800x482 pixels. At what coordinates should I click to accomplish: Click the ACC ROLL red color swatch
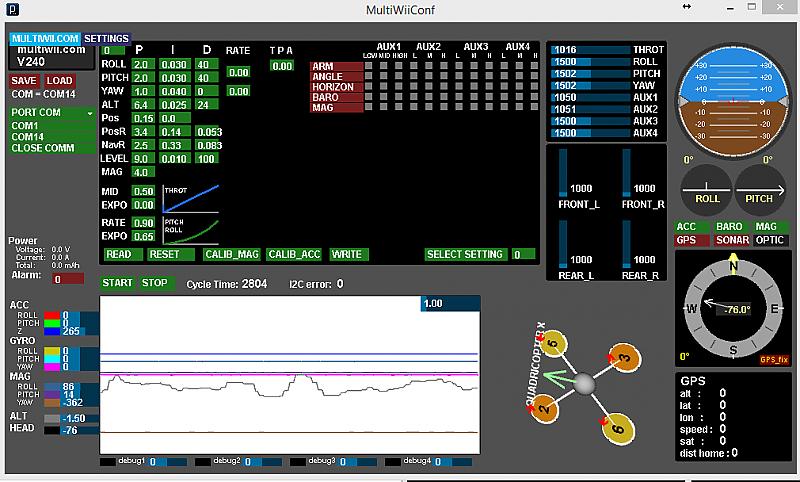(52, 316)
